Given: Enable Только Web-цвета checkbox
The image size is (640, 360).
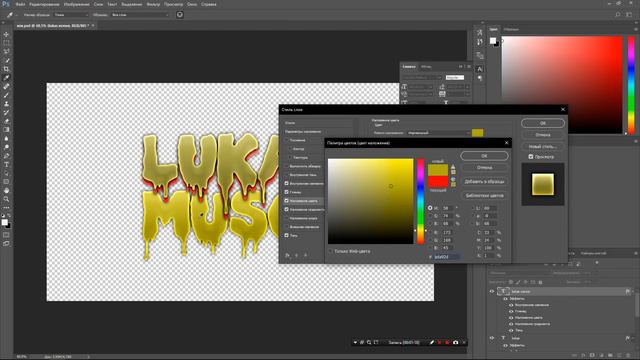Looking at the screenshot, I should coord(331,251).
